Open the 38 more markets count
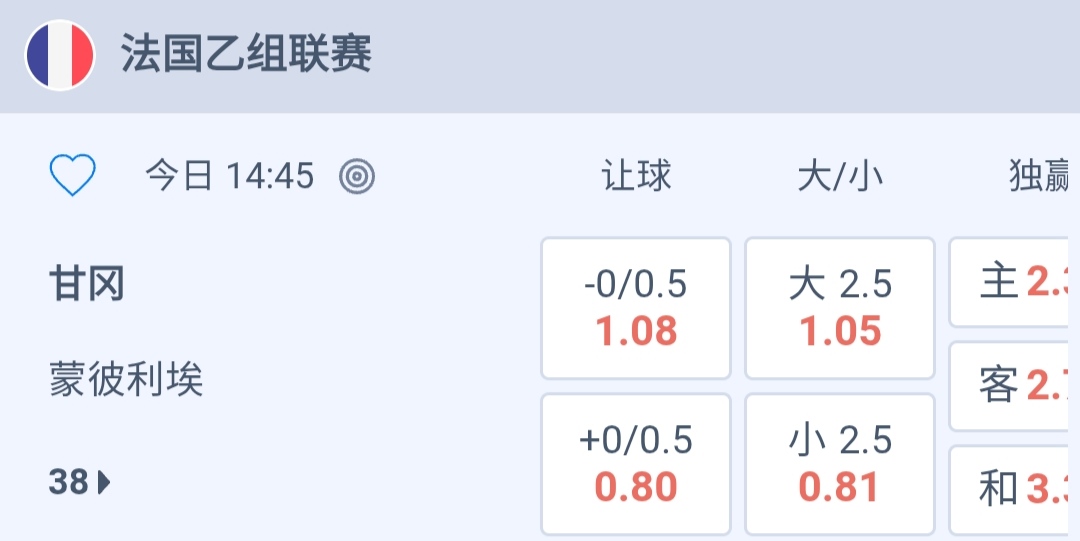The width and height of the screenshot is (1080, 541). click(69, 483)
